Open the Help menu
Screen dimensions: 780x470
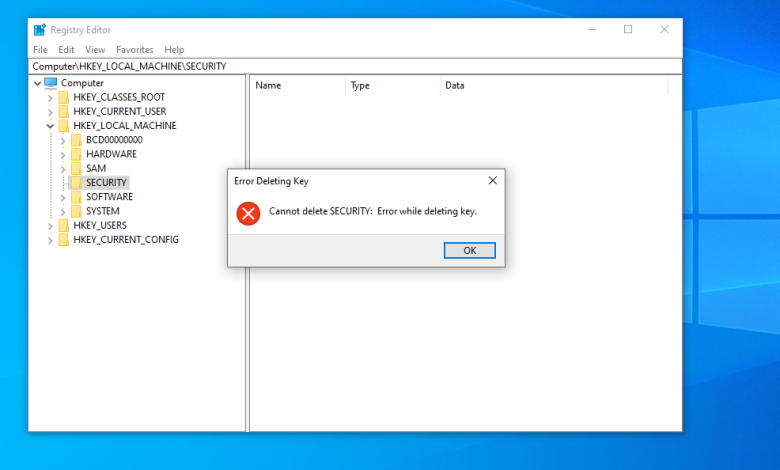pyautogui.click(x=174, y=50)
